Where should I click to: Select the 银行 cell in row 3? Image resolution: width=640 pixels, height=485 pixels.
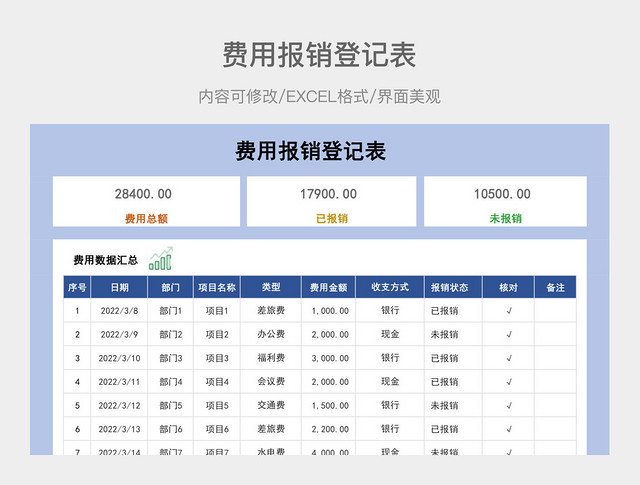[x=390, y=358]
